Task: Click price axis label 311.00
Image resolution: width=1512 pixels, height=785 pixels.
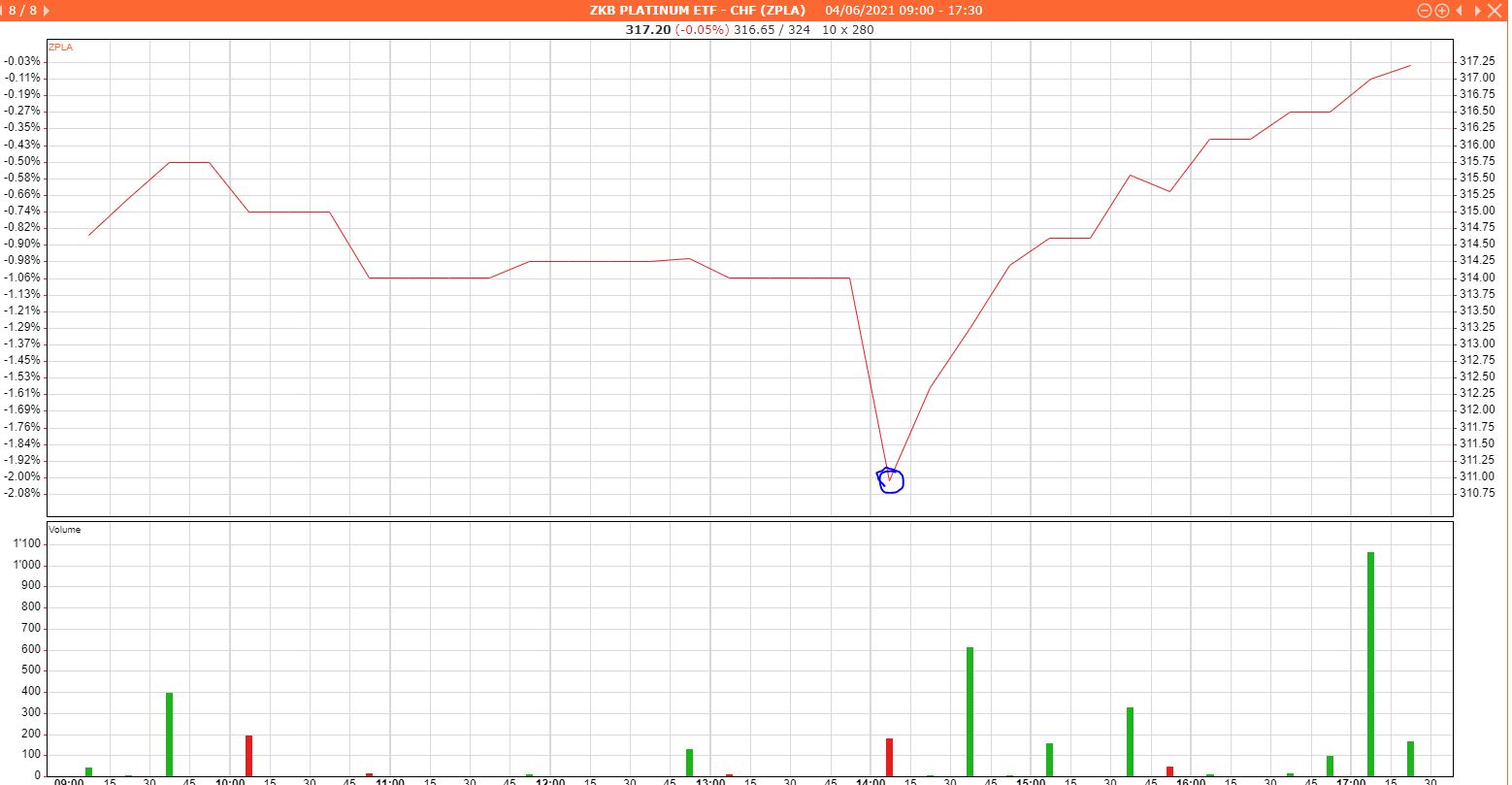Action: pos(1476,476)
